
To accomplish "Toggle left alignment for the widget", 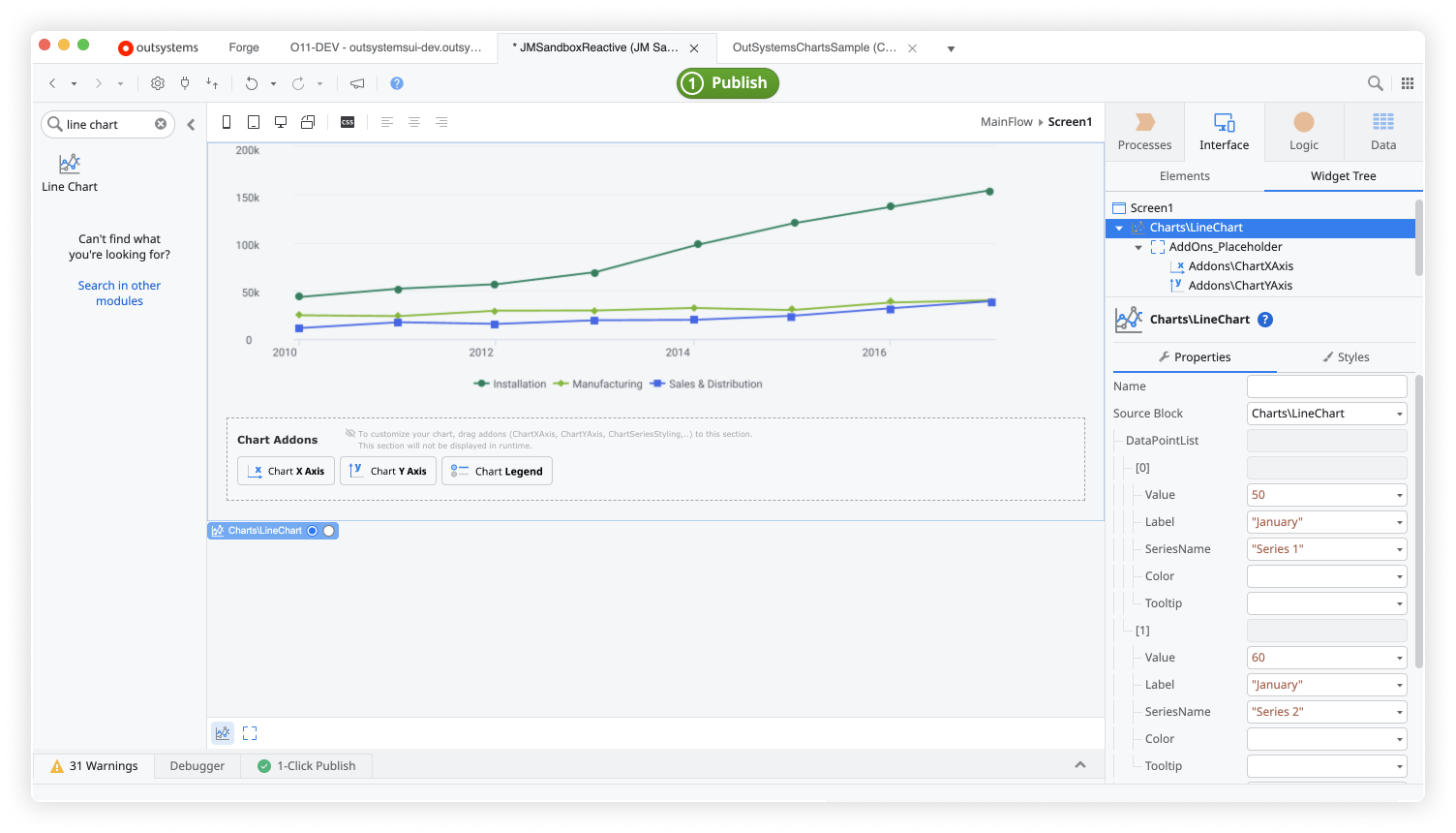I will pos(388,121).
